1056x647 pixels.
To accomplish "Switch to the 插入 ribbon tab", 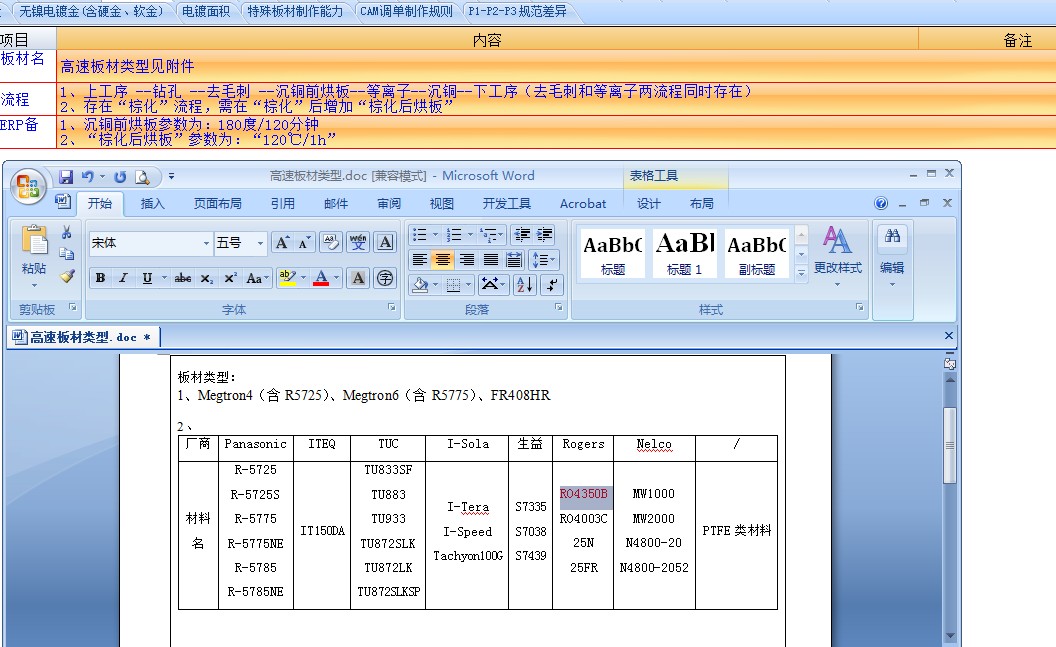I will pos(152,203).
